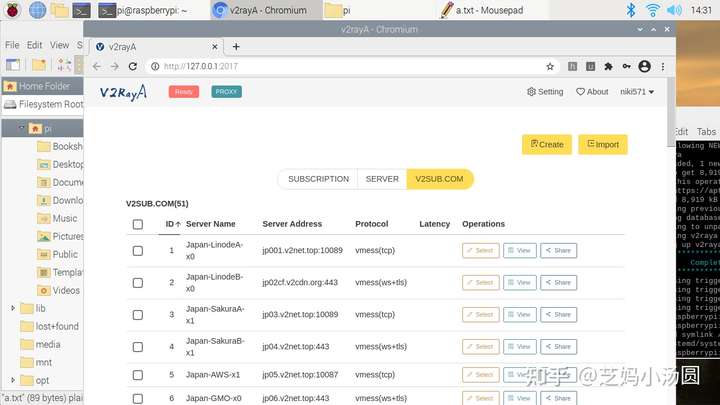Tick the checkbox for Japan-SakuraB-x1

pyautogui.click(x=138, y=347)
